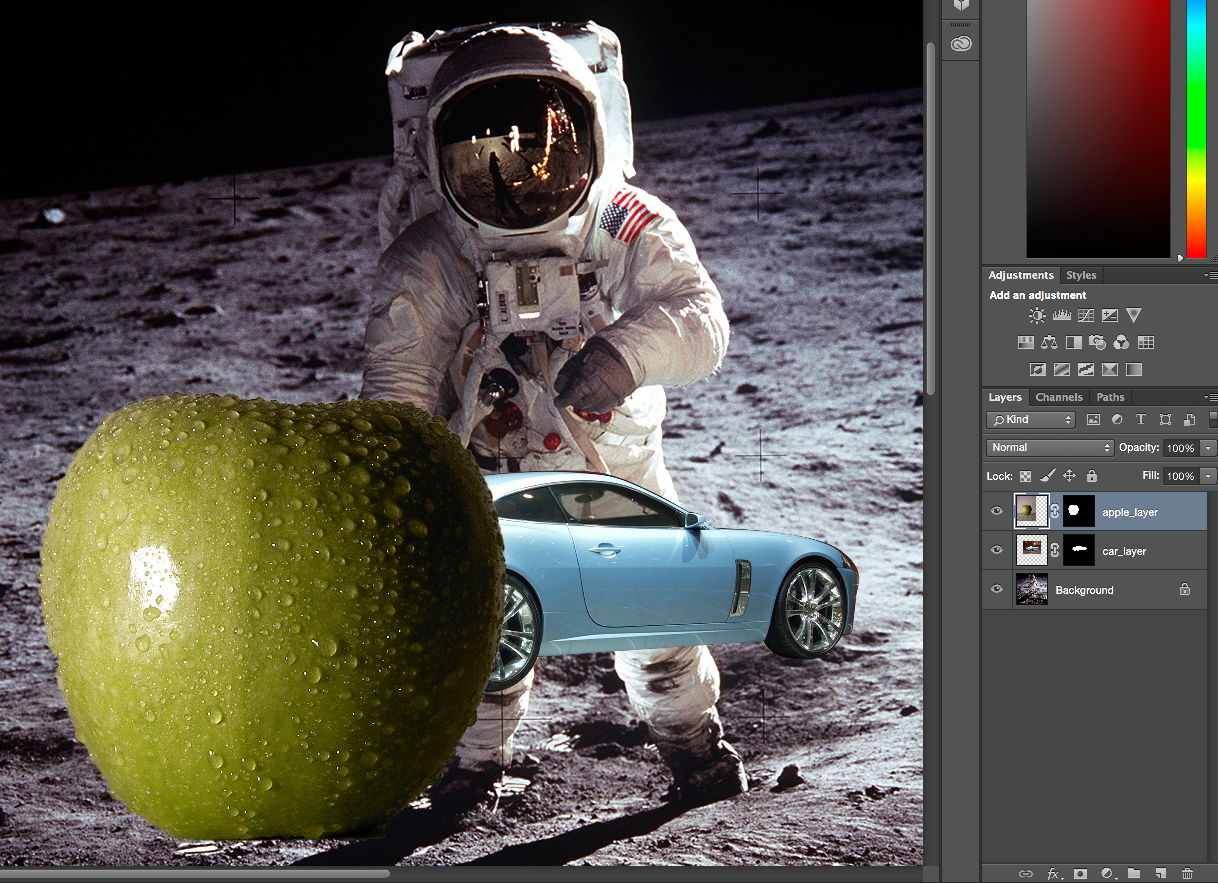
Task: Add a Levels adjustment layer
Action: pos(1061,315)
